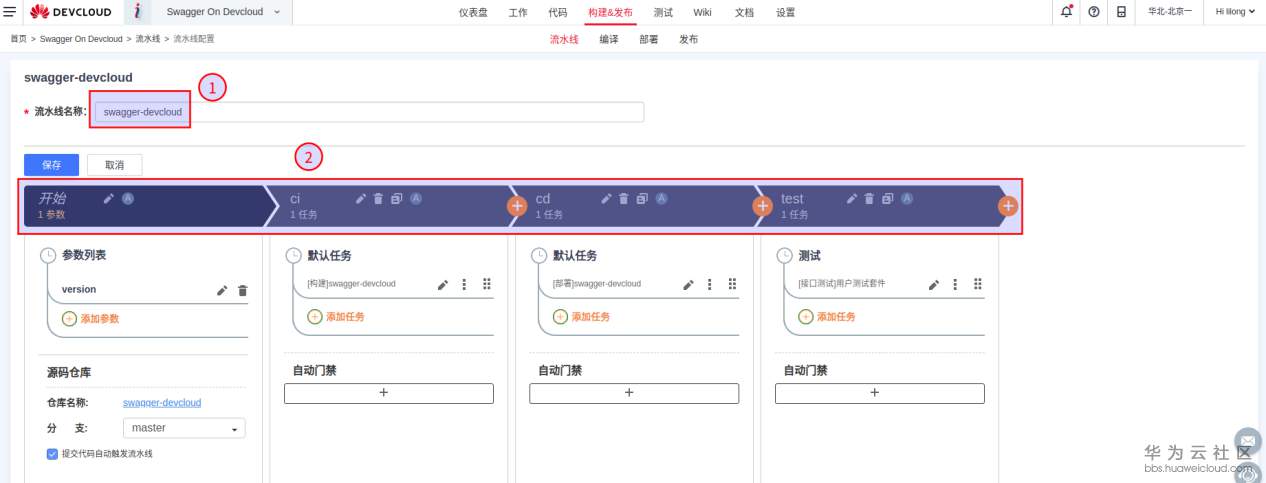Viewport: 1266px width, 483px height.
Task: Click drag handle of [接口测试]用户测试套件 task
Action: pyautogui.click(x=978, y=284)
